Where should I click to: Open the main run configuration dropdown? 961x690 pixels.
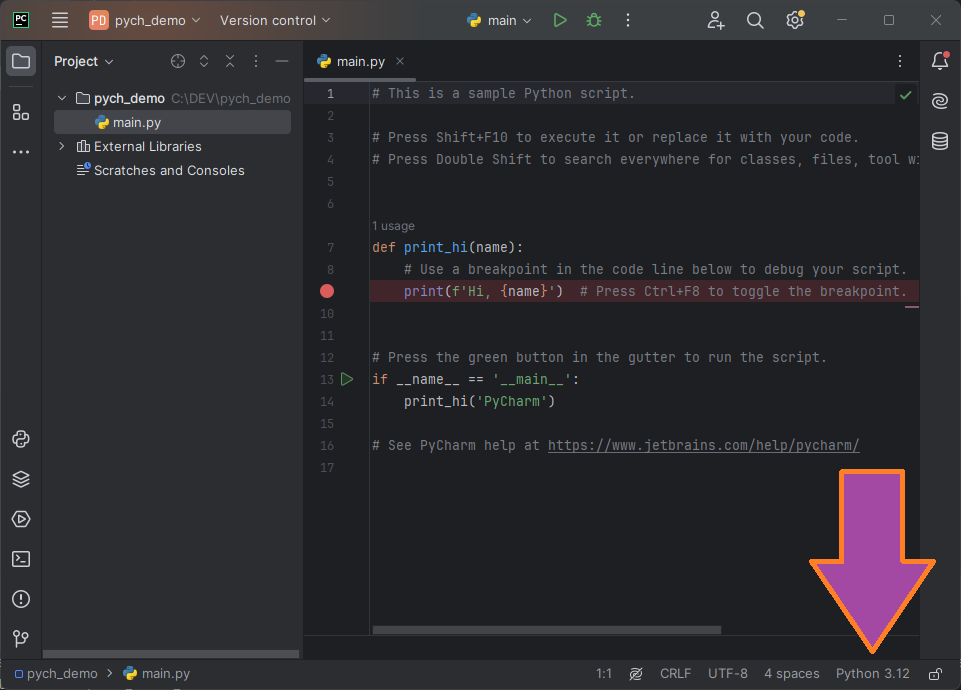coord(499,20)
